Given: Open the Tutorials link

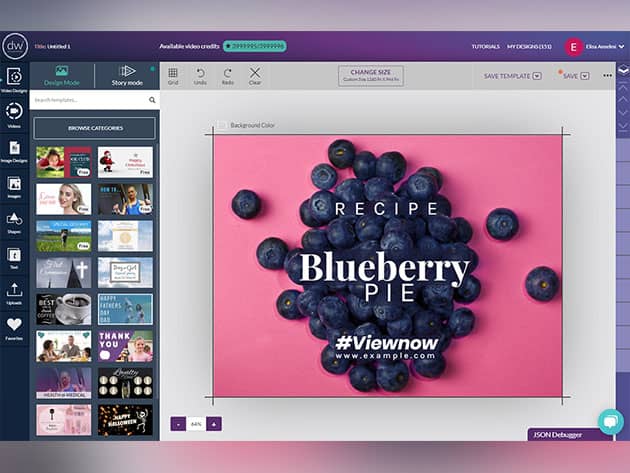Looking at the screenshot, I should point(485,46).
